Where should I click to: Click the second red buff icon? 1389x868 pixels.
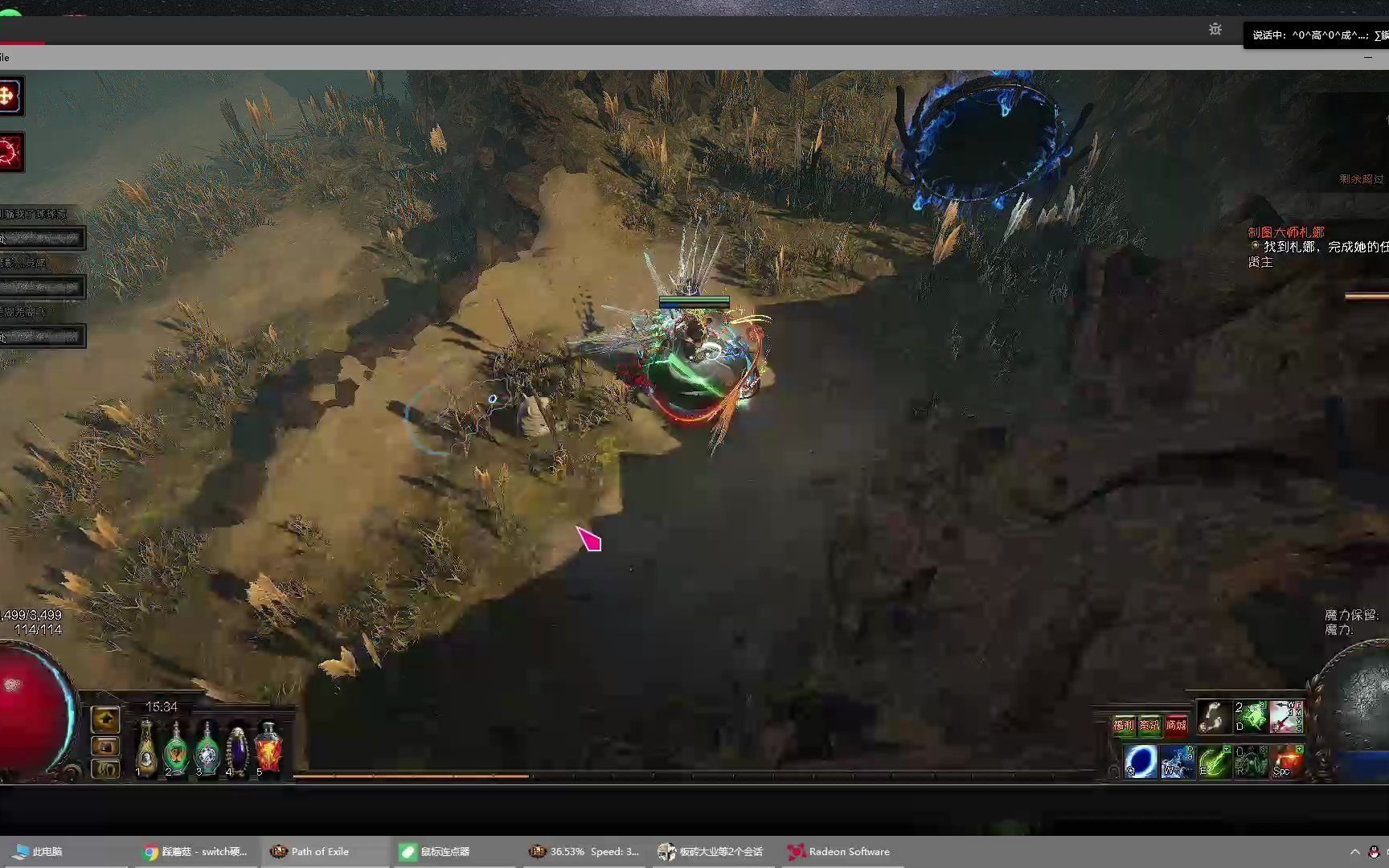[10, 152]
